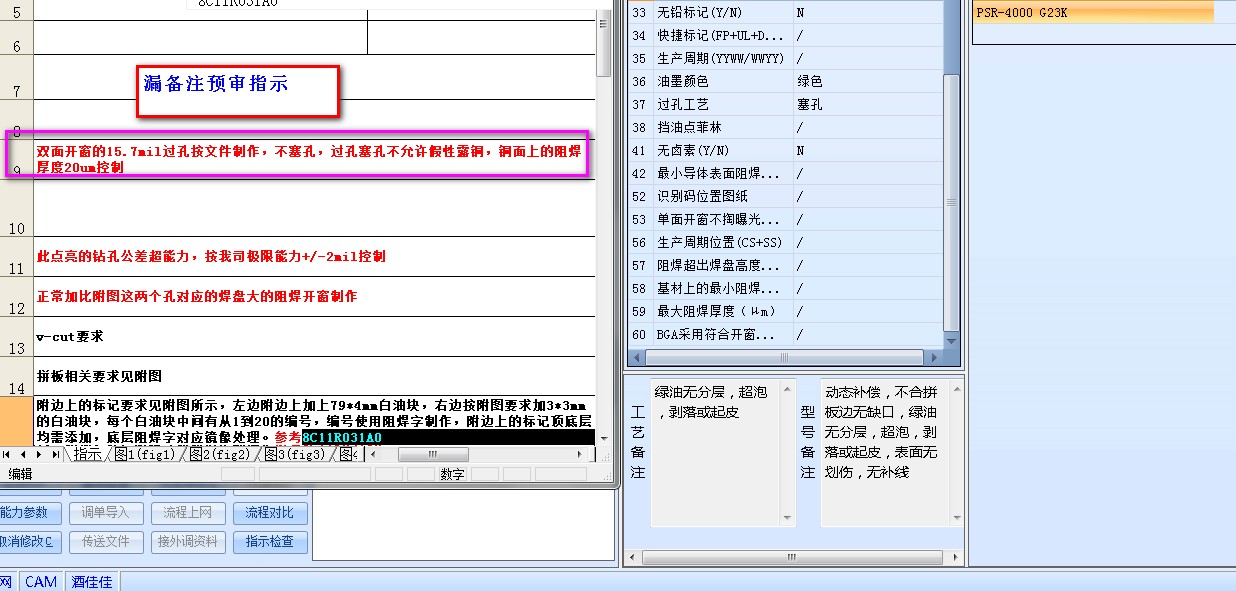Click into the 工艺备注 text box
Screen dimensions: 1236x591
pos(716,452)
